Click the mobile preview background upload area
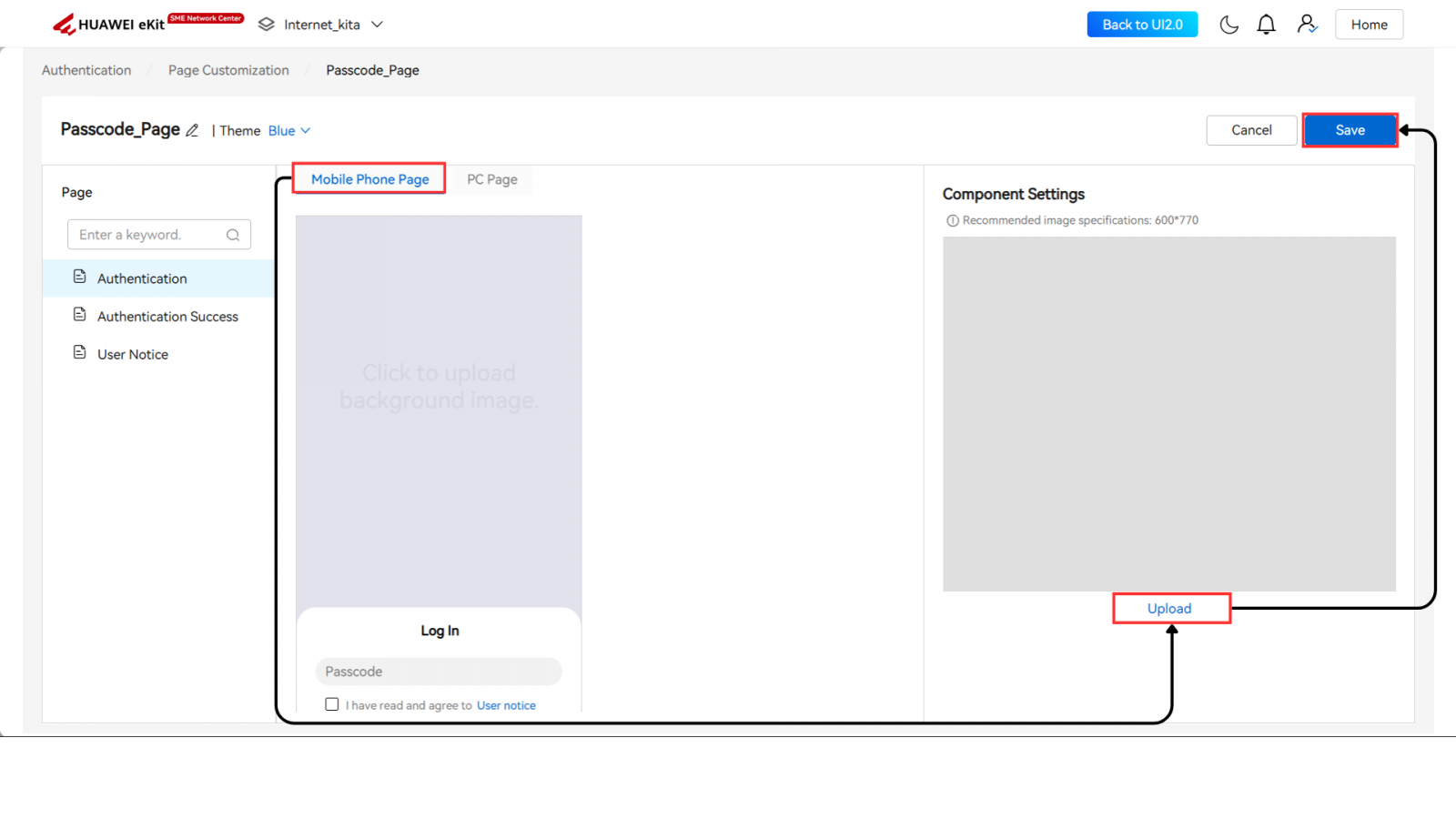This screenshot has height=819, width=1456. coord(439,388)
